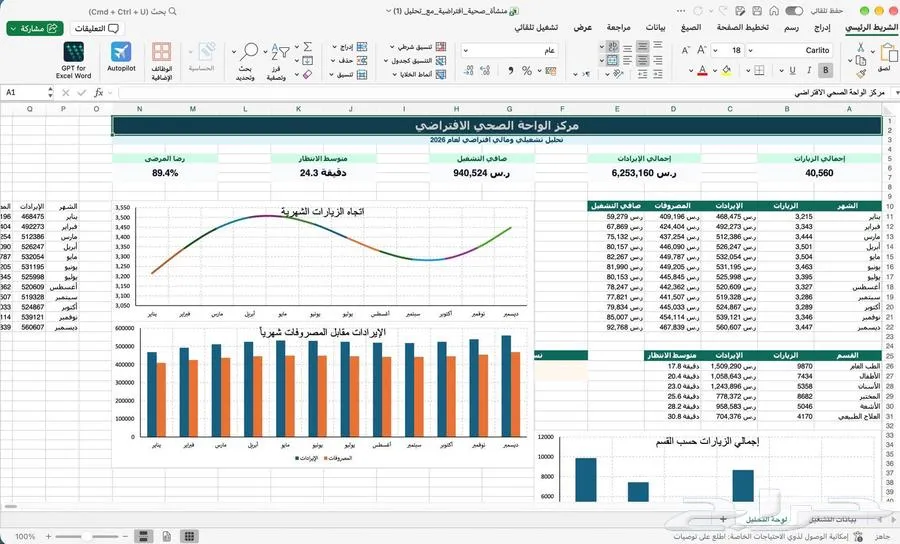This screenshot has height=544, width=900.
Task: Toggle Bold formatting
Action: coord(825,71)
